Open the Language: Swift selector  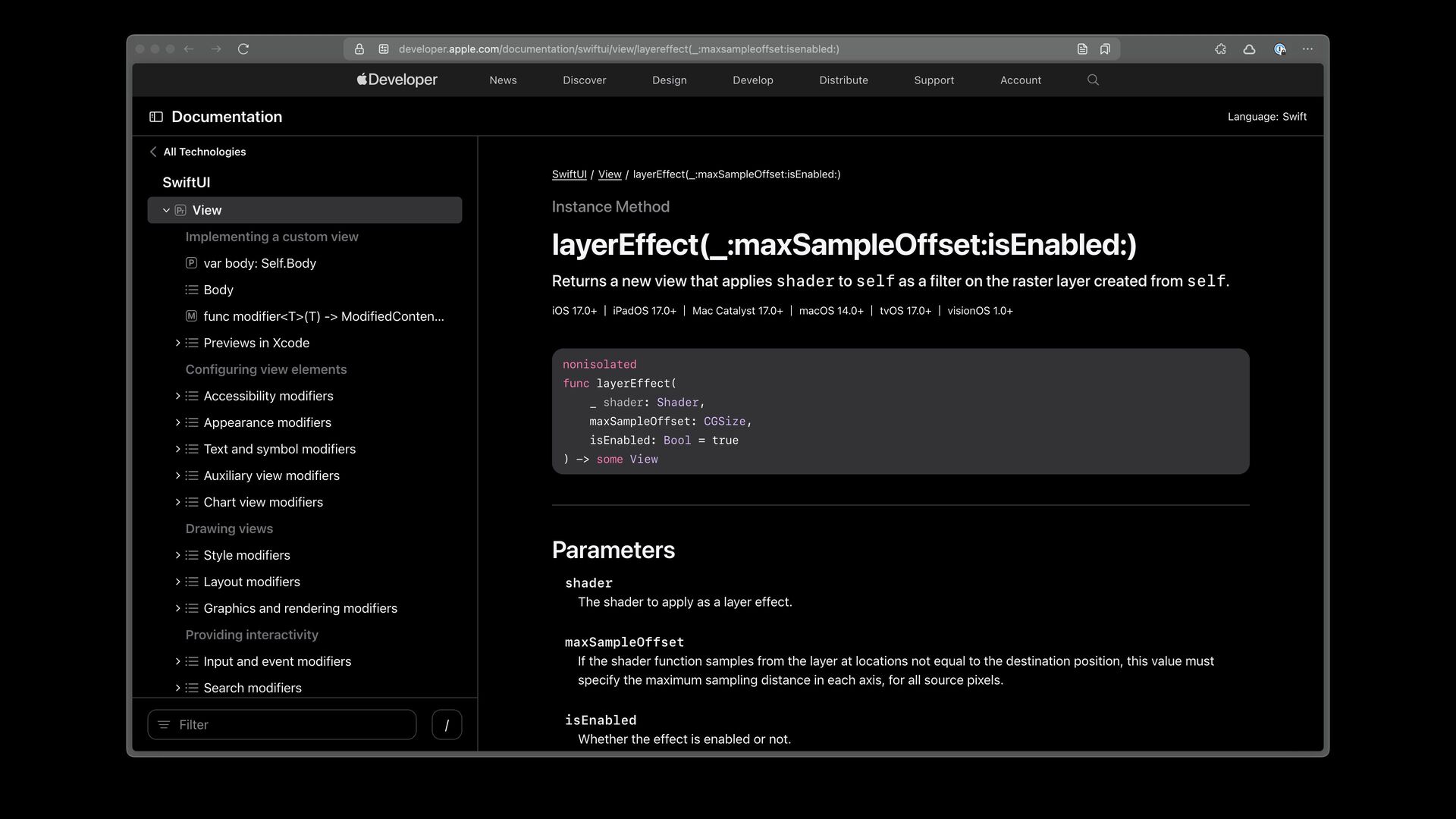point(1267,117)
